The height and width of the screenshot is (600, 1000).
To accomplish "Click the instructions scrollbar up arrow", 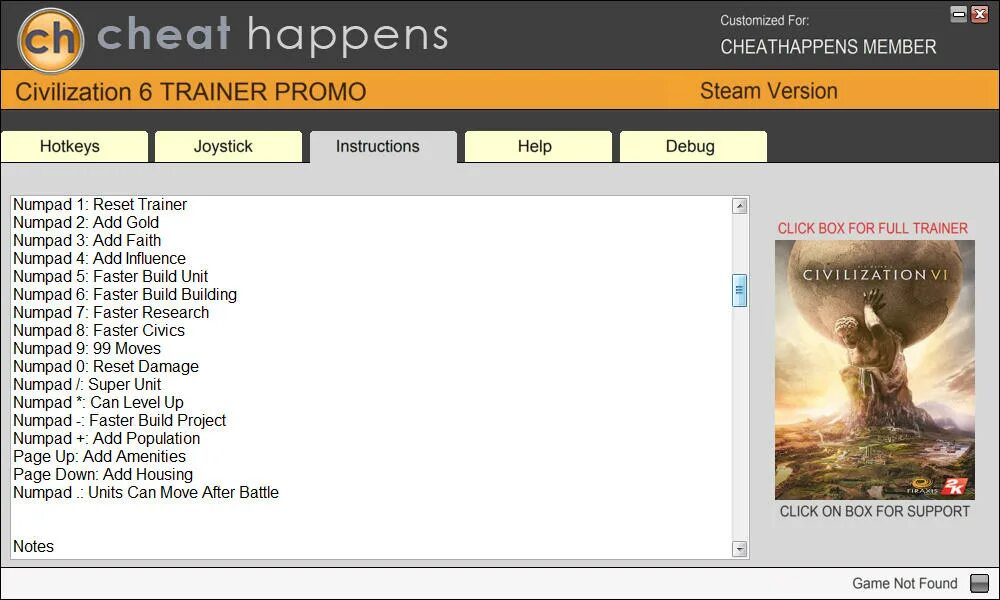I will point(740,205).
